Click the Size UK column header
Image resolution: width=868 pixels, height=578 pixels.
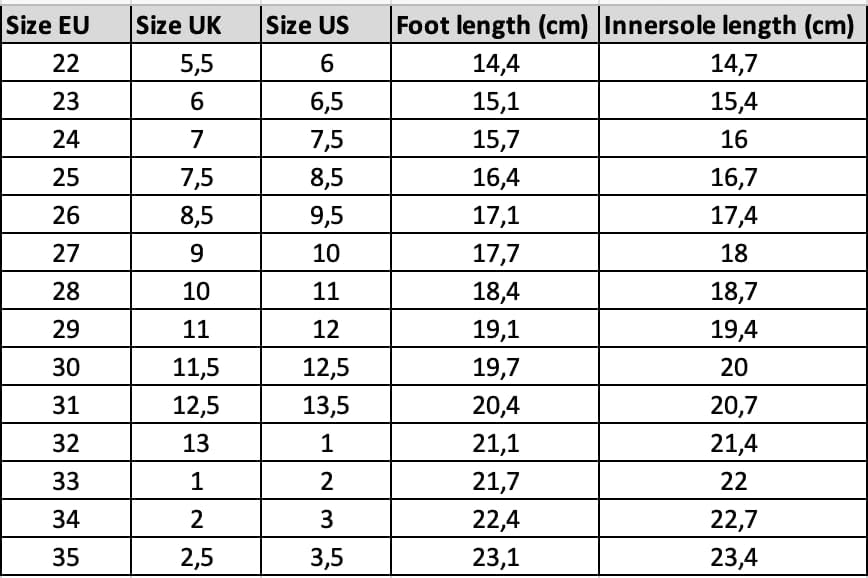tap(196, 24)
